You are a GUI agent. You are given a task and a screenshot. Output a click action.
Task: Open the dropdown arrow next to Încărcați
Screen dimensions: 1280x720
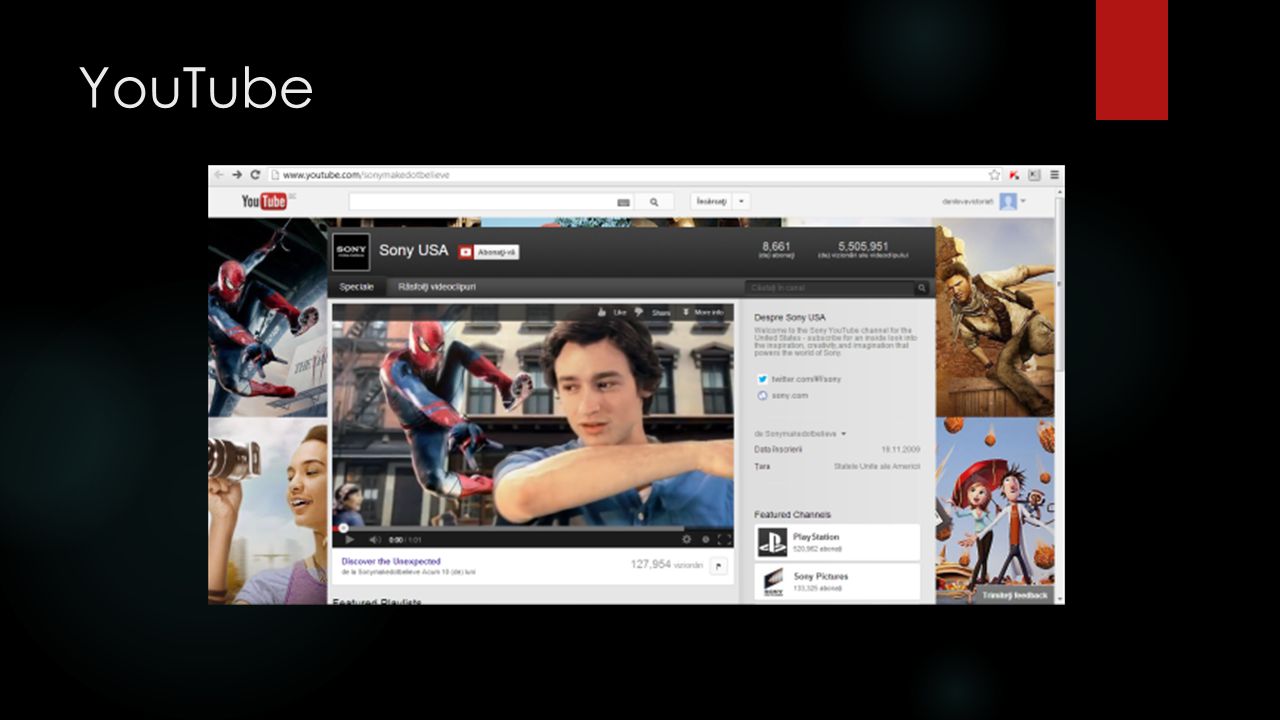[741, 201]
